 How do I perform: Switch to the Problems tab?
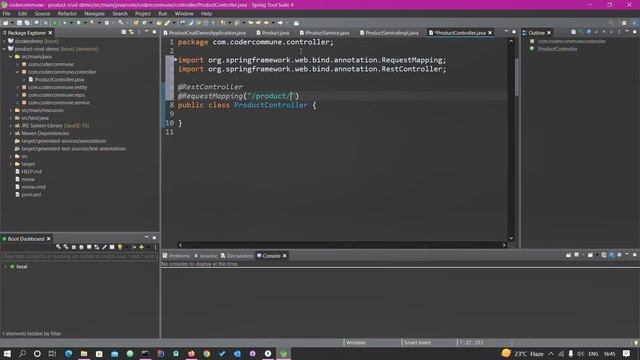point(176,256)
